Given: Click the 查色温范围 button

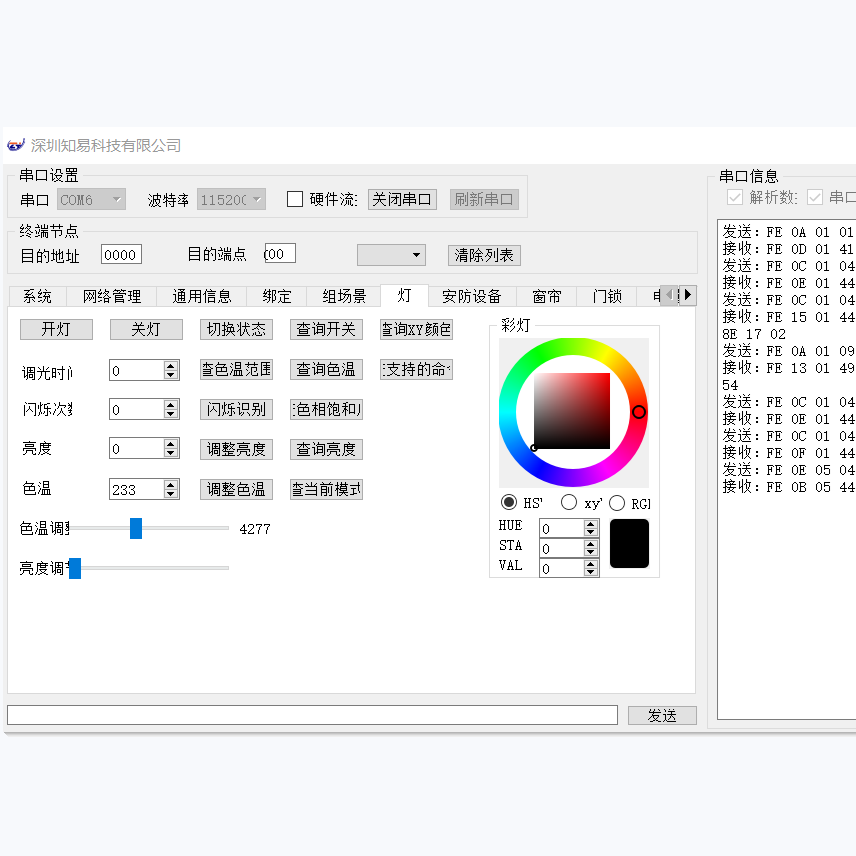Looking at the screenshot, I should pyautogui.click(x=236, y=370).
